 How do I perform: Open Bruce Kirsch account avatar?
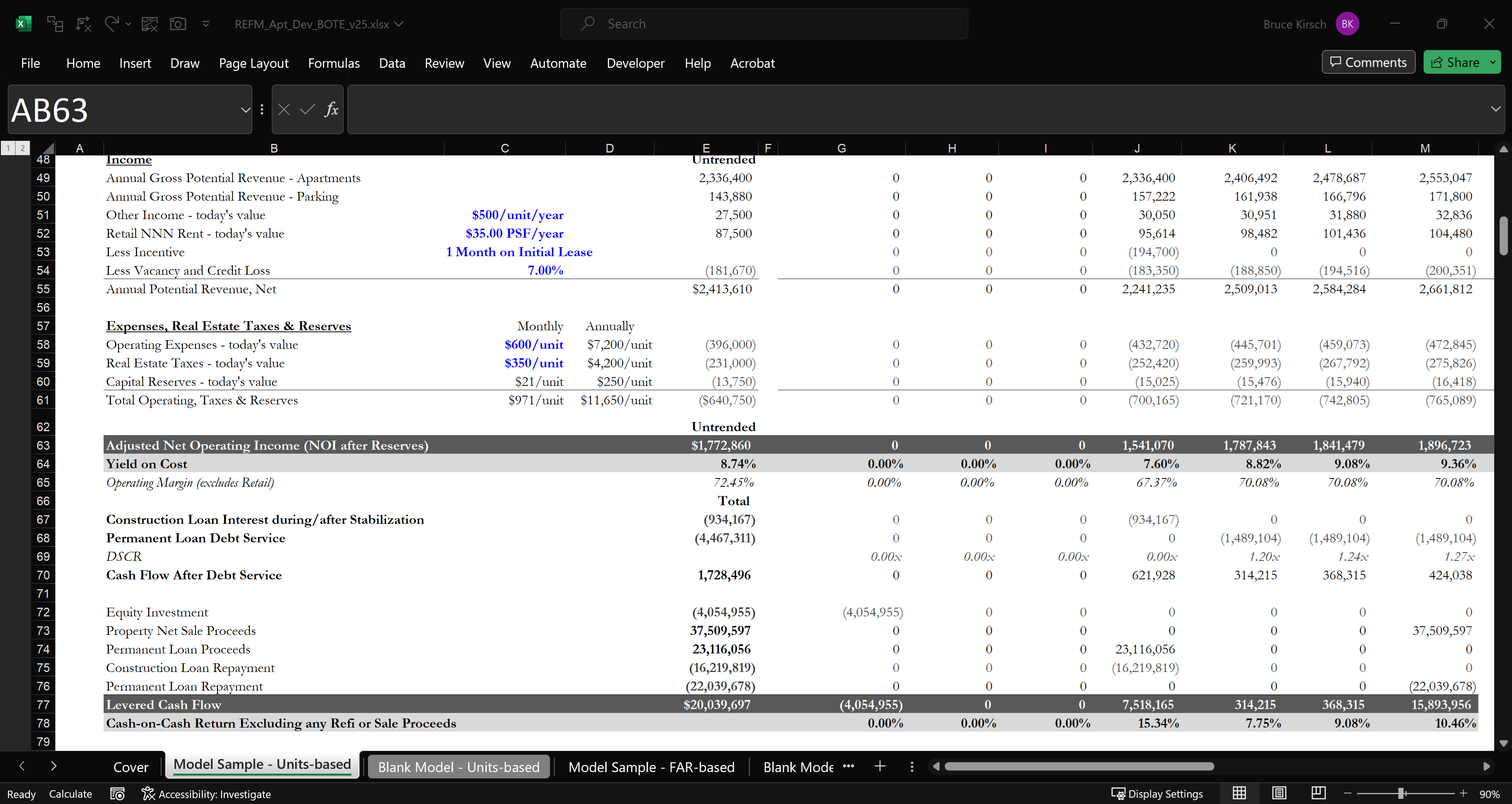pyautogui.click(x=1347, y=24)
